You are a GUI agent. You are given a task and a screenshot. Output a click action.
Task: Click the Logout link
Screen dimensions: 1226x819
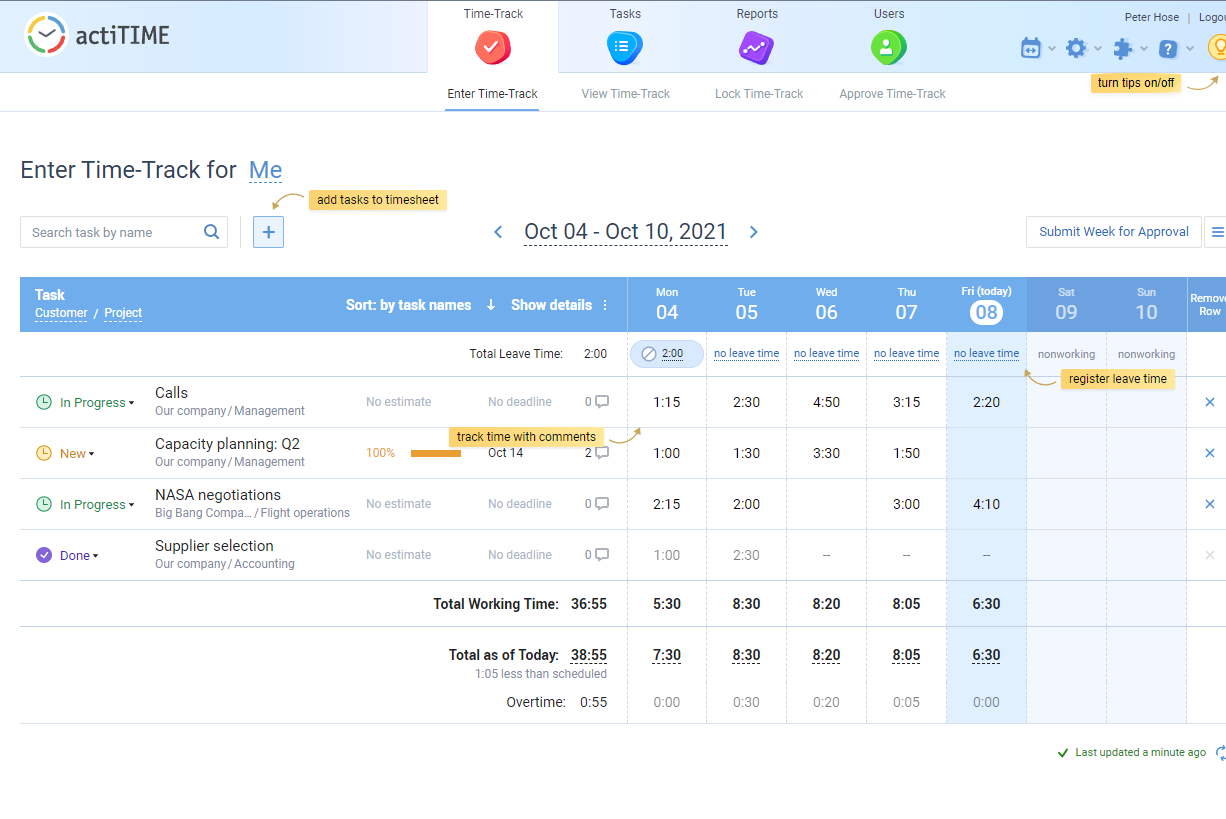coord(1212,17)
